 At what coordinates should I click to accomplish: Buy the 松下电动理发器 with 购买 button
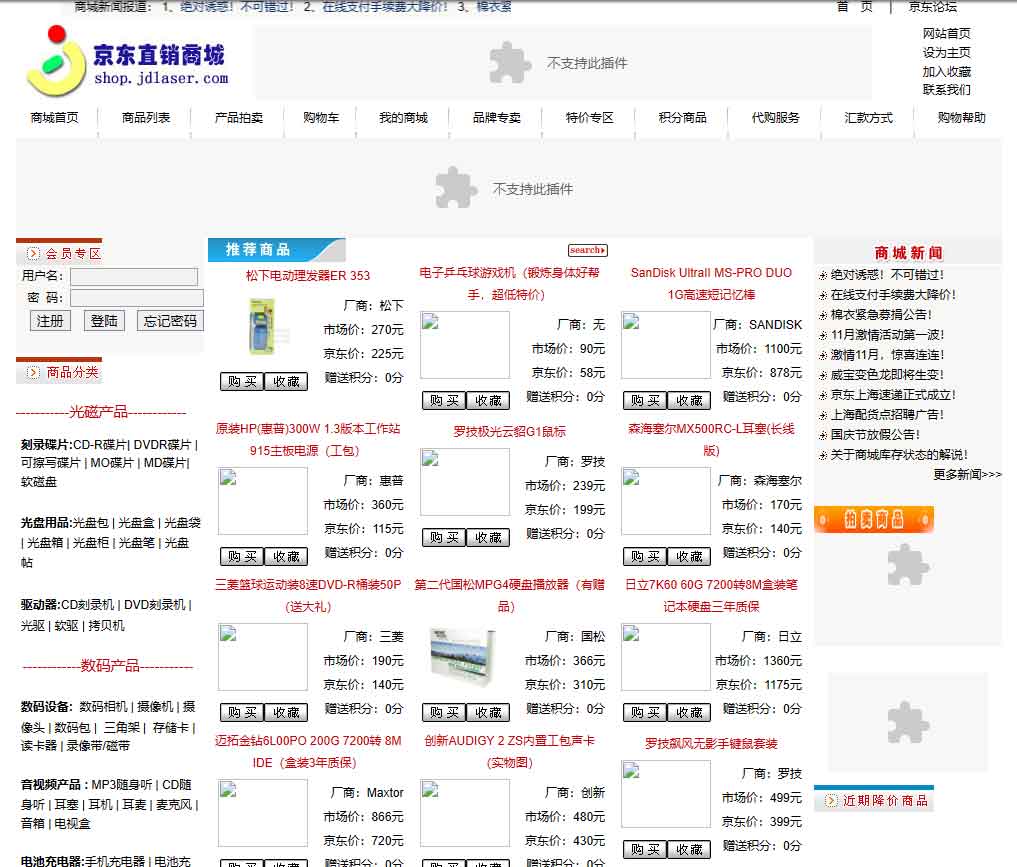(242, 381)
